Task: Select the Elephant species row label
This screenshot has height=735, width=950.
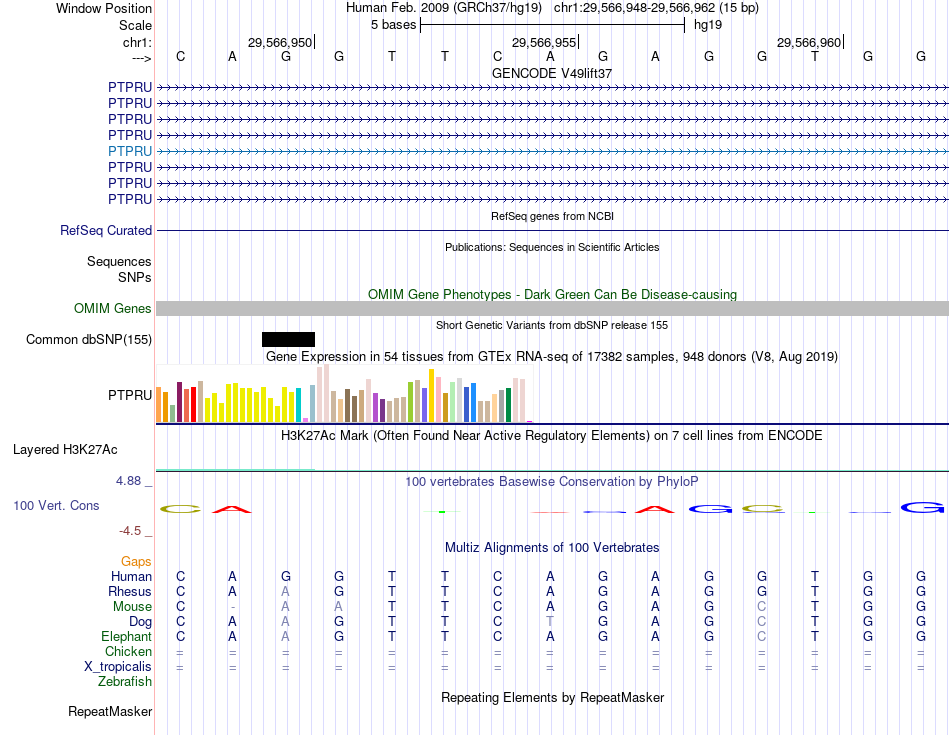Action: (127, 637)
